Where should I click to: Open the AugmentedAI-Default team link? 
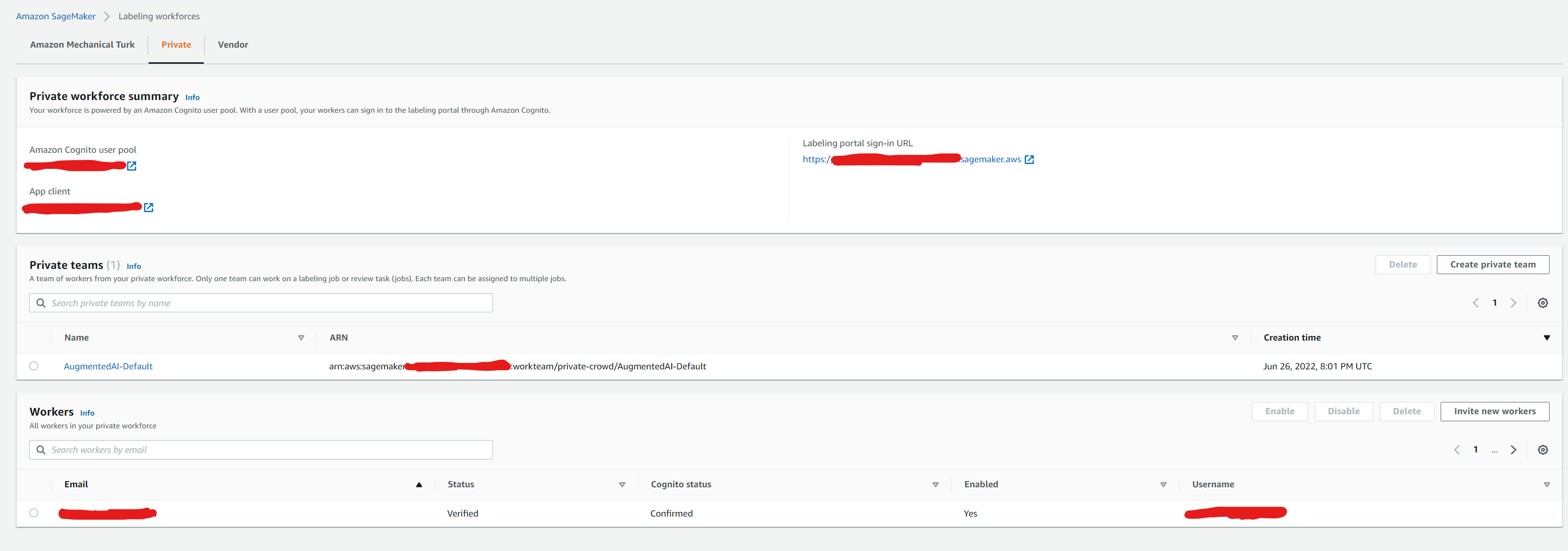pyautogui.click(x=108, y=366)
